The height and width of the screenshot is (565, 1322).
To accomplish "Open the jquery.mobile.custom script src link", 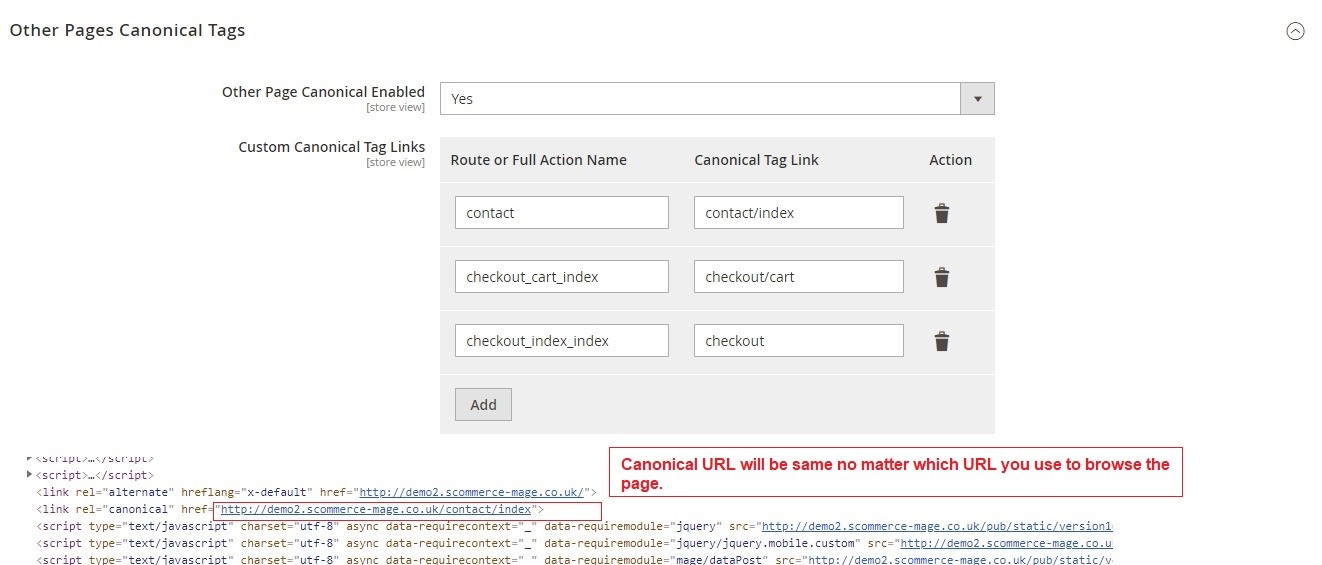I will pyautogui.click(x=1005, y=543).
